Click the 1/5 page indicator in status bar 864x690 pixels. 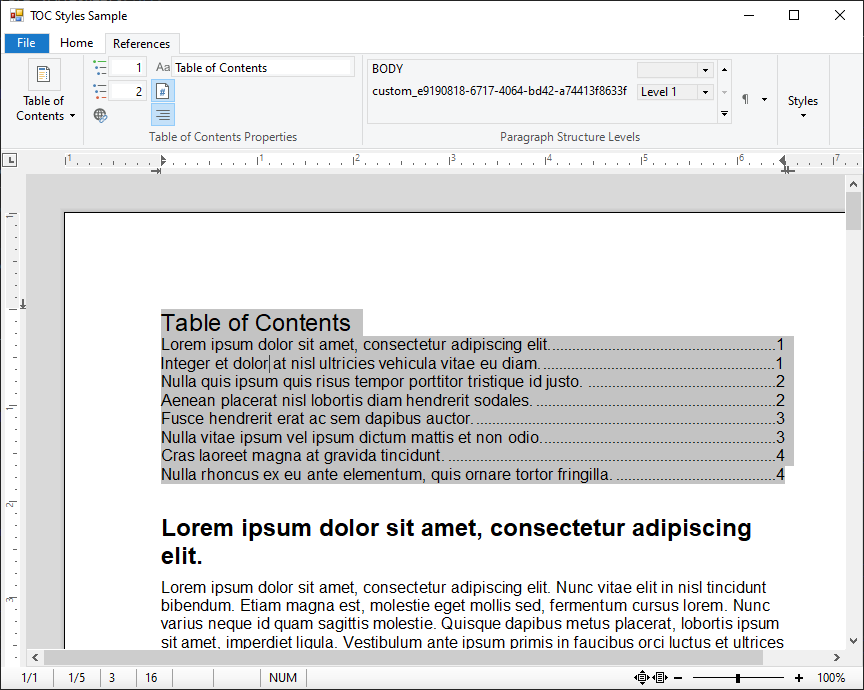(77, 678)
